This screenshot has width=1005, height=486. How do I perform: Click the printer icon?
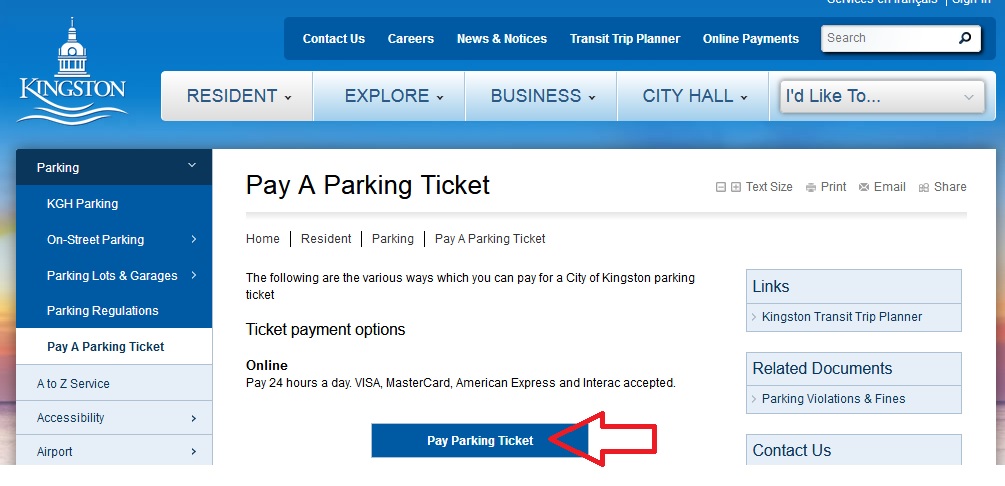(x=811, y=187)
